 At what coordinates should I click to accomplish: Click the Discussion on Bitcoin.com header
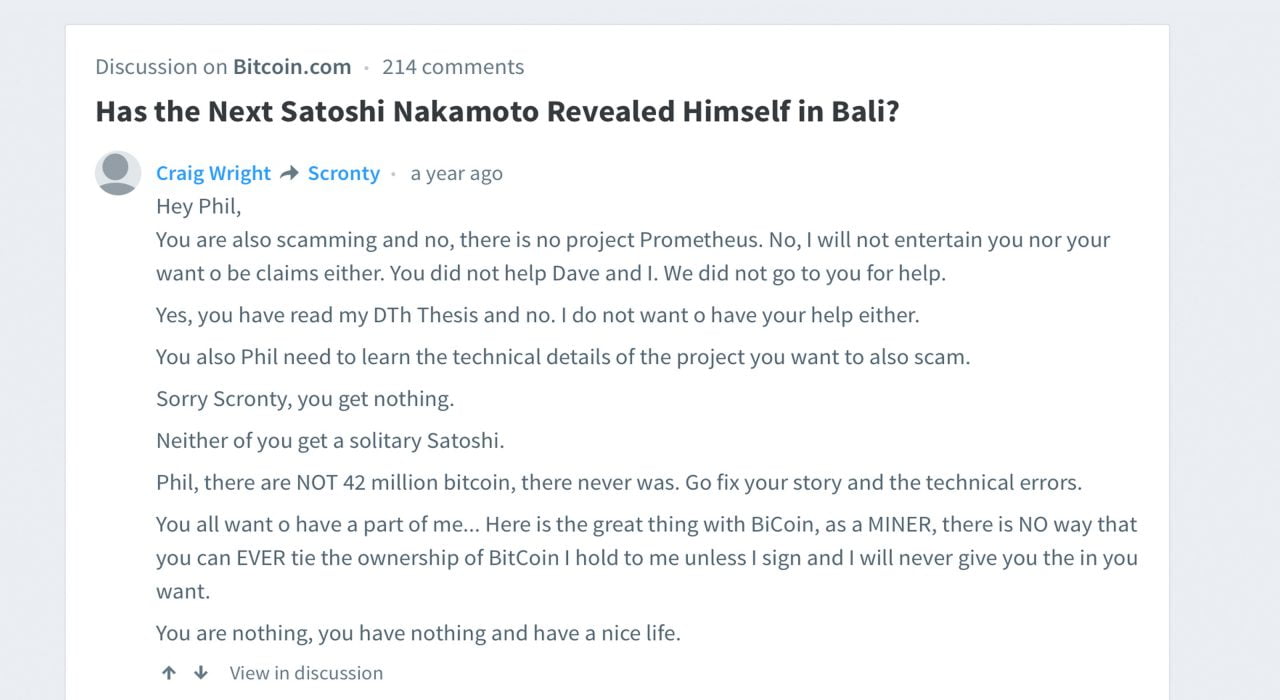pos(222,67)
